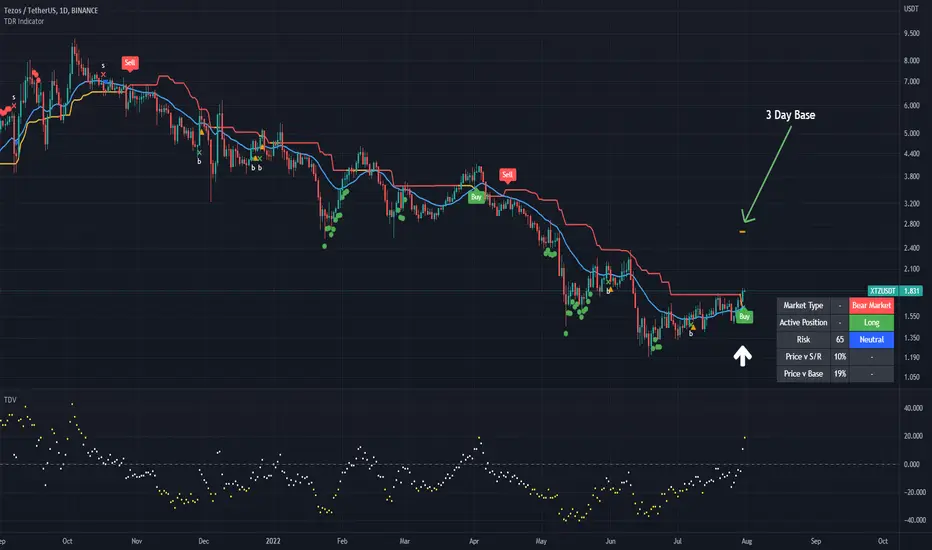Click the Sep label on time axis

coord(816,541)
